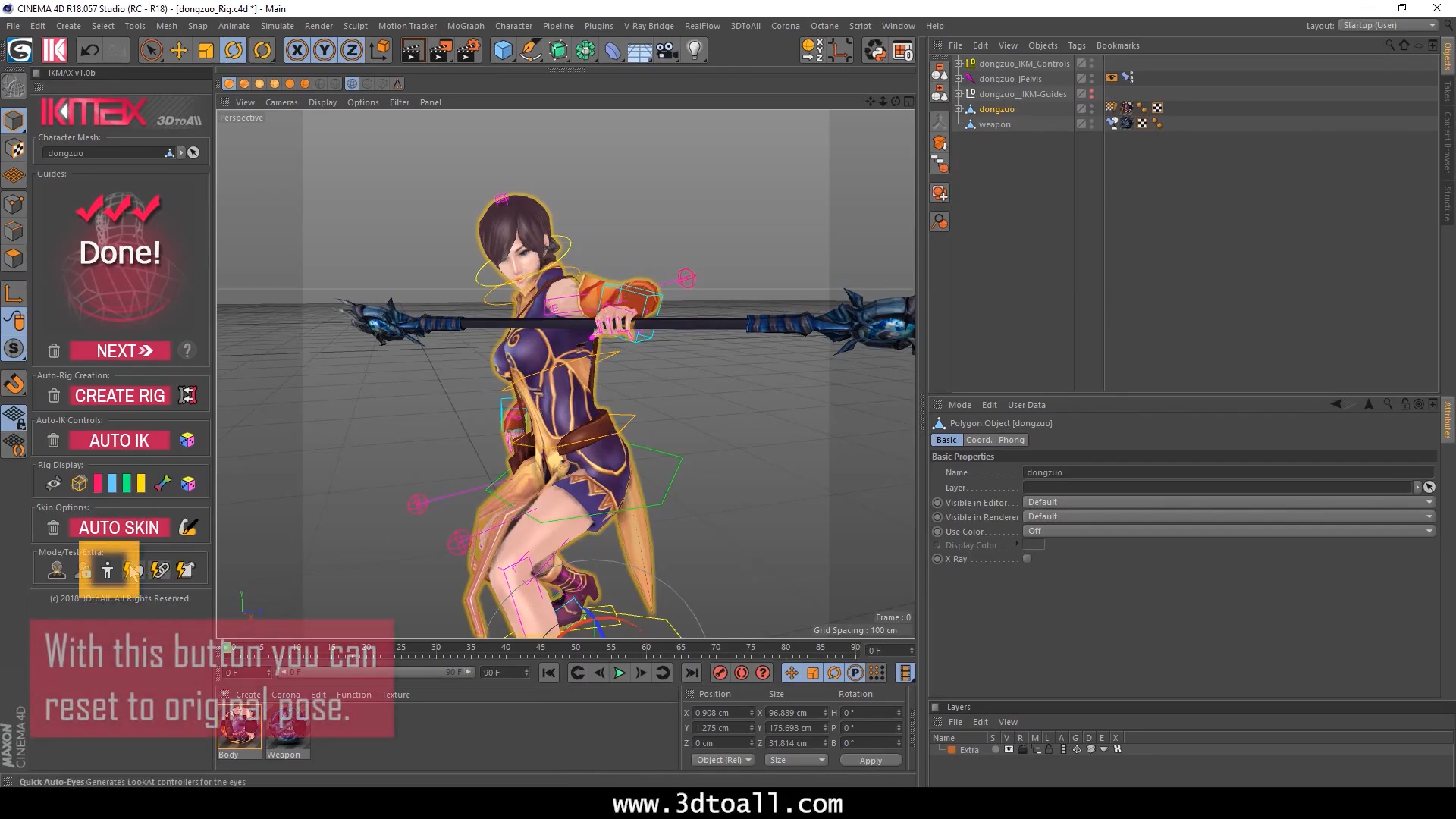Delete guides with trash icon beside NEXT
This screenshot has height=819, width=1456.
[54, 351]
